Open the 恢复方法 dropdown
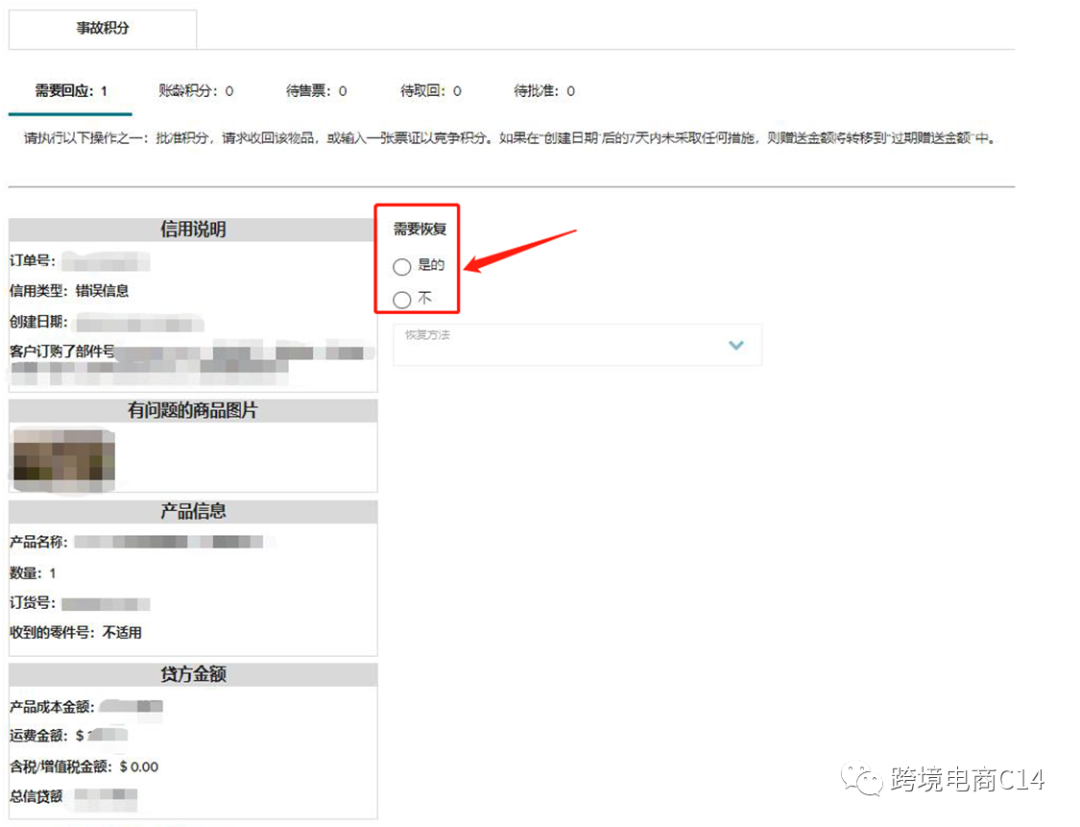The width and height of the screenshot is (1080, 827). click(x=577, y=345)
